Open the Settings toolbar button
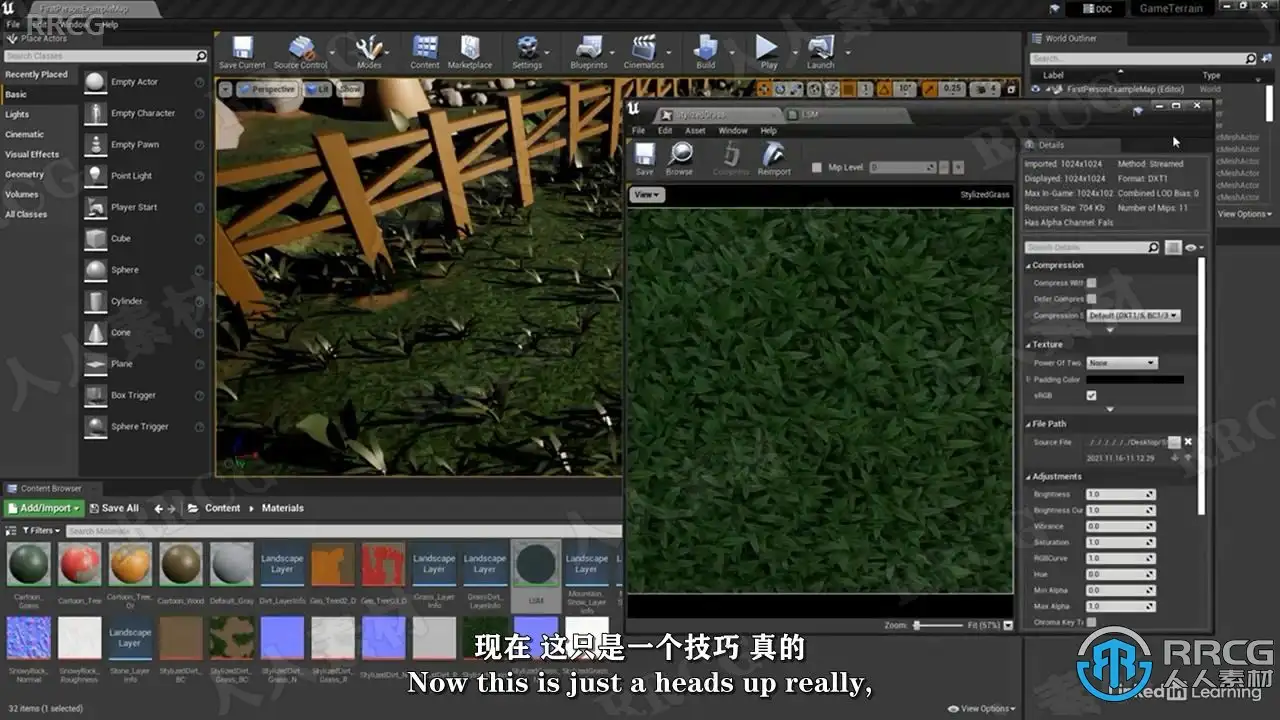 coord(527,53)
